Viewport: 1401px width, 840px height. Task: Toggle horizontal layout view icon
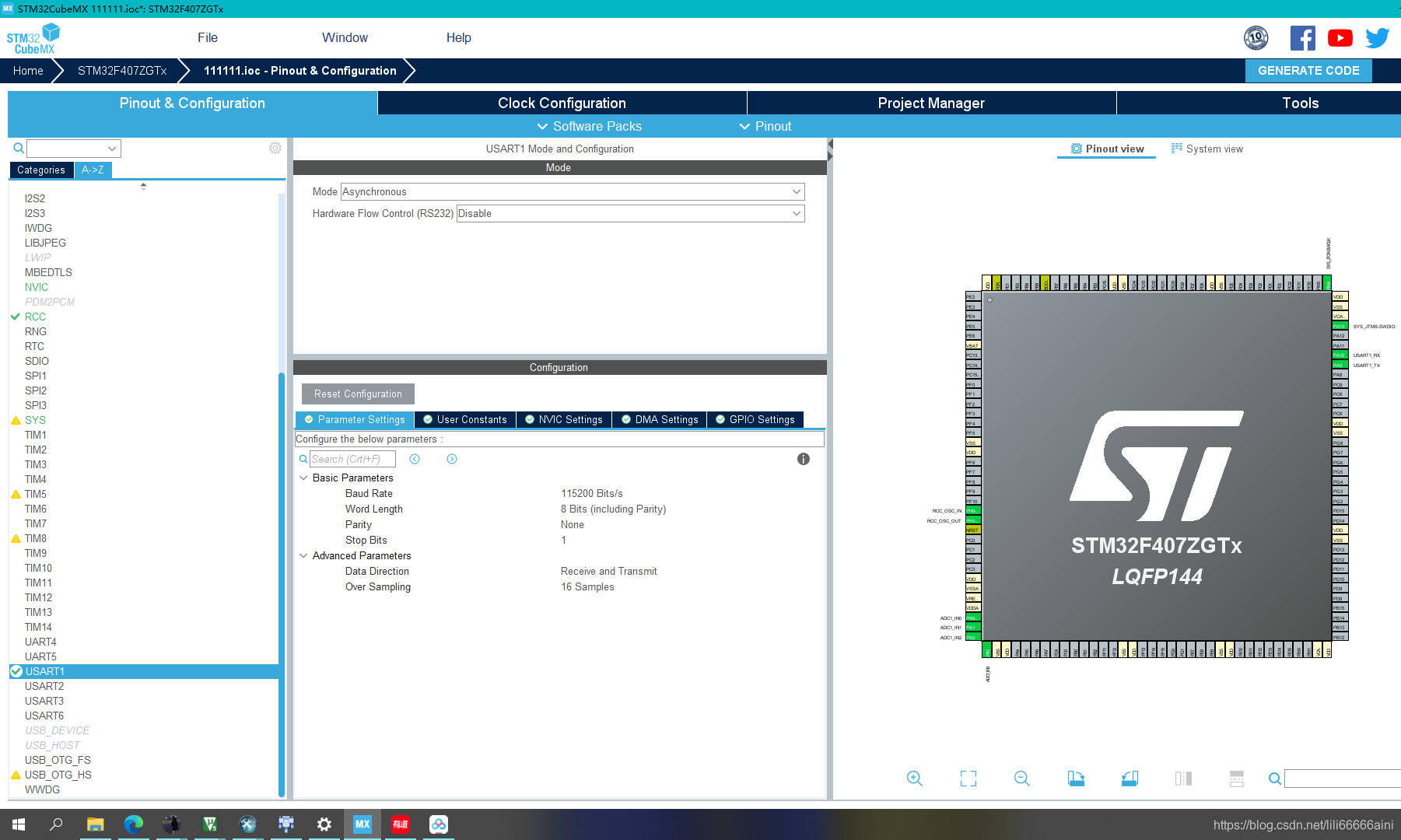click(x=1237, y=779)
